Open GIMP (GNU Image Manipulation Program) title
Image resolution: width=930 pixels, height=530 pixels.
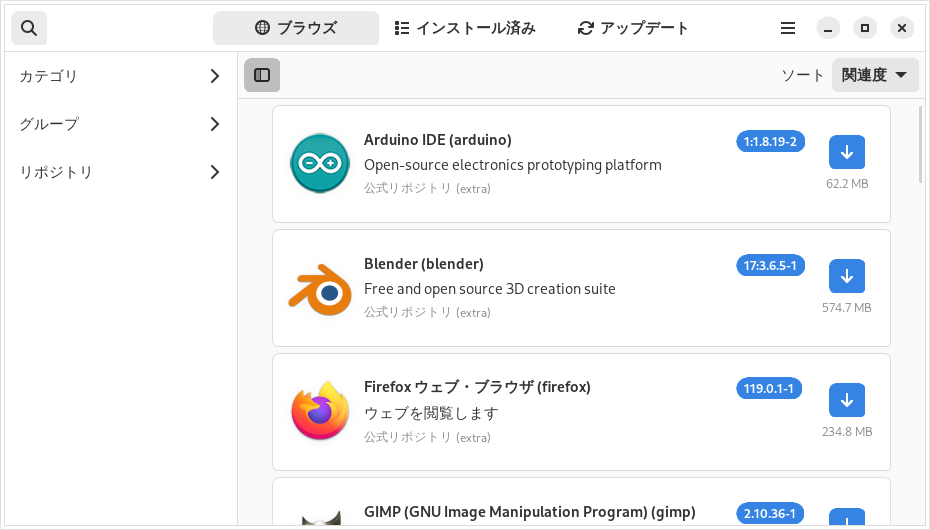pos(530,512)
